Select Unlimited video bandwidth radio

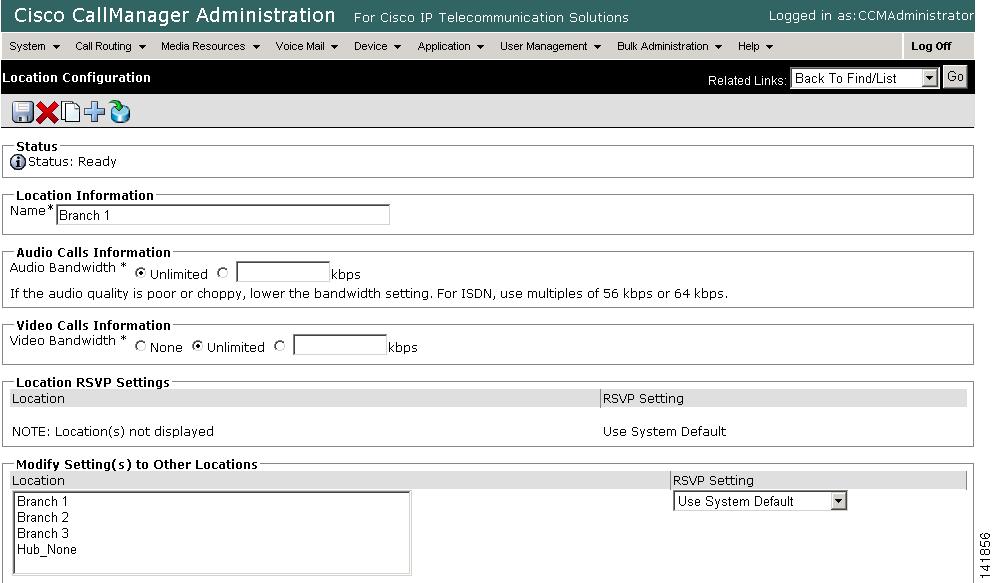coord(198,346)
